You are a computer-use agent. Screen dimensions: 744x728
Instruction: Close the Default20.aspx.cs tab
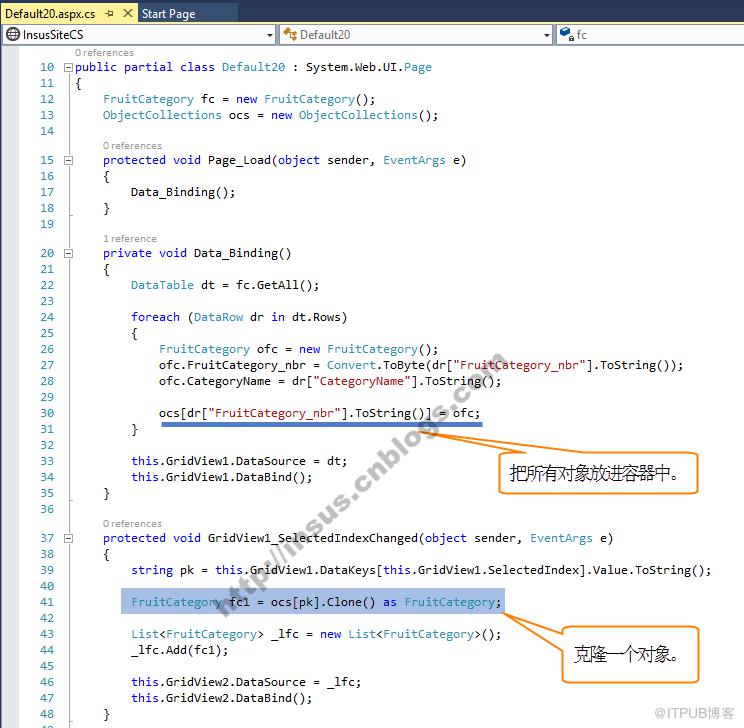click(x=128, y=13)
